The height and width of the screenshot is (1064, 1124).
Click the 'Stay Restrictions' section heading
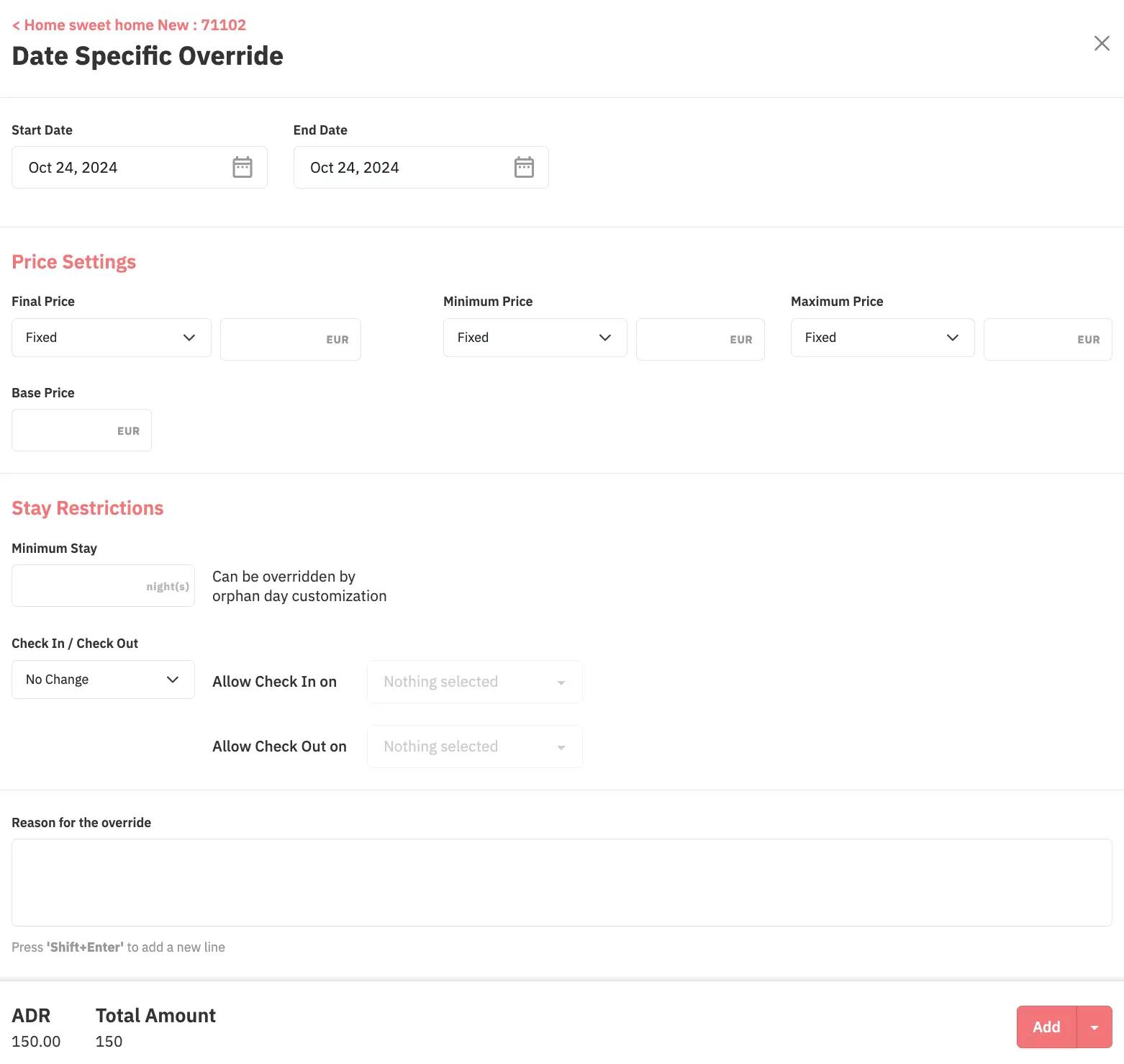[x=88, y=508]
